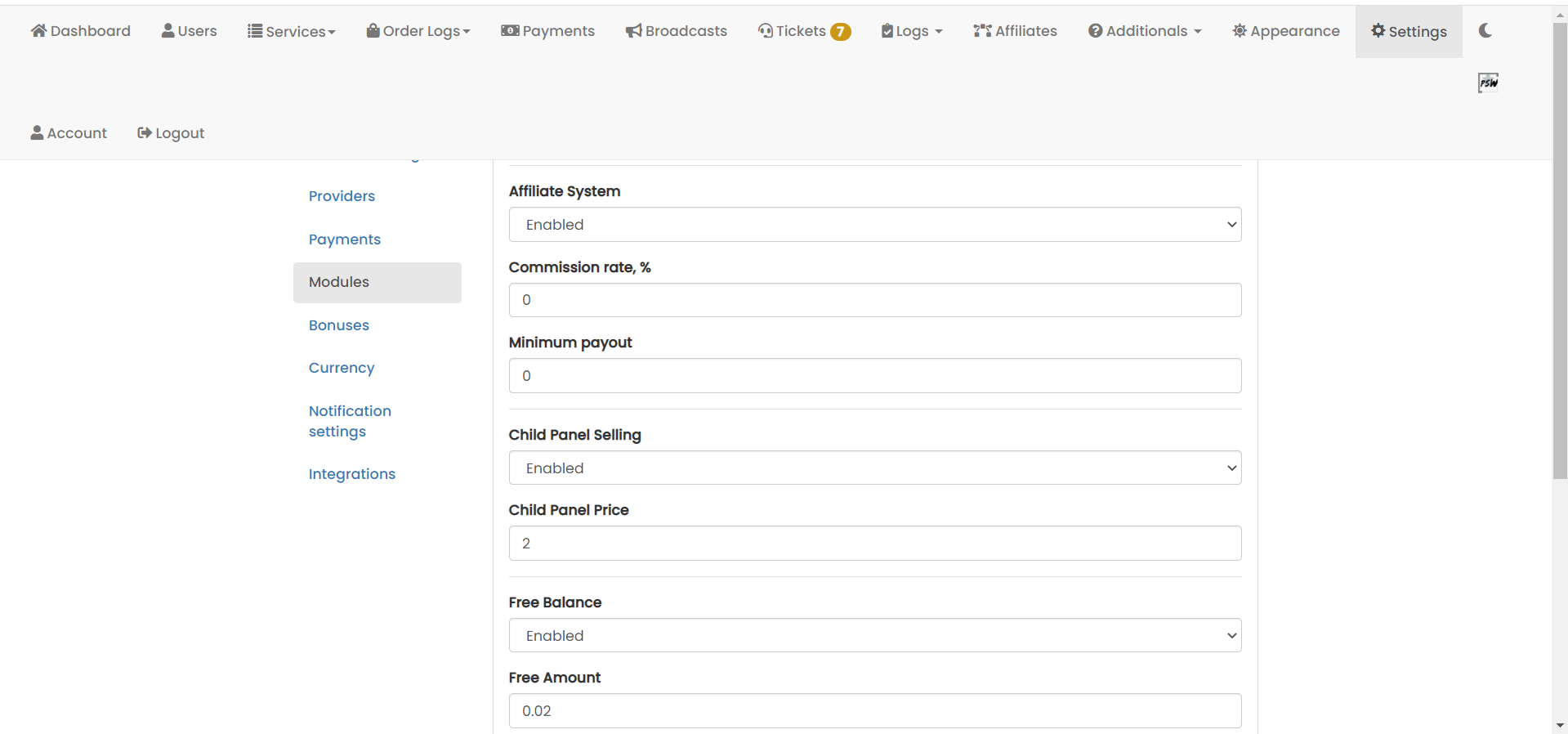Open Integrations settings in sidebar
This screenshot has height=734, width=1568.
click(x=352, y=474)
